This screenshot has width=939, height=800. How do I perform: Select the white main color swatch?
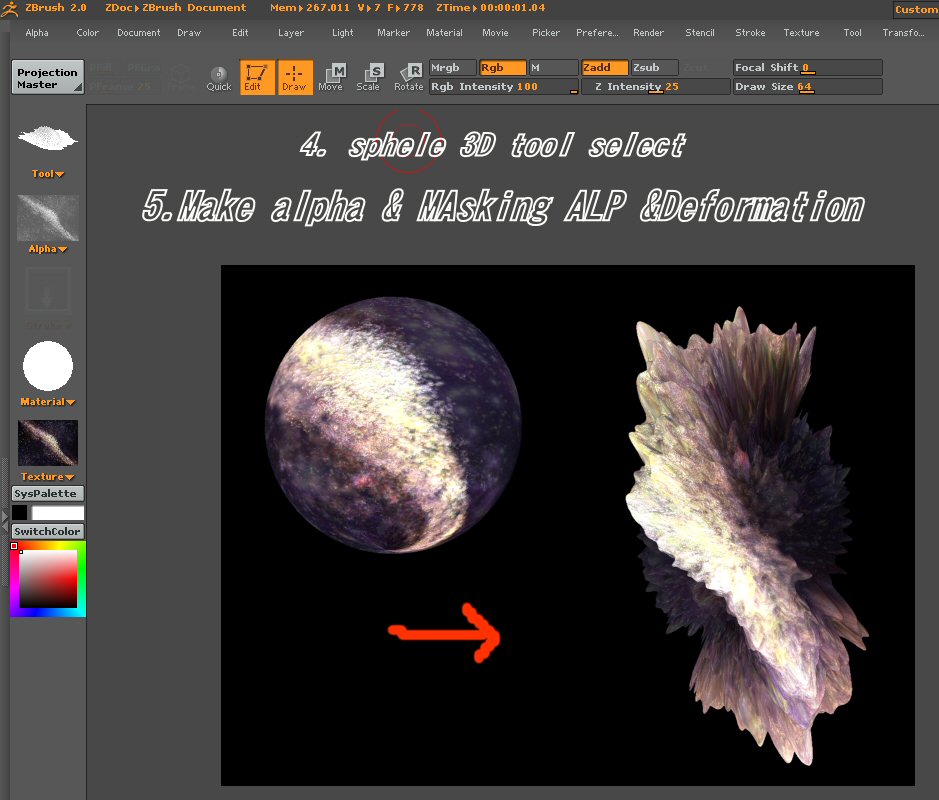57,513
